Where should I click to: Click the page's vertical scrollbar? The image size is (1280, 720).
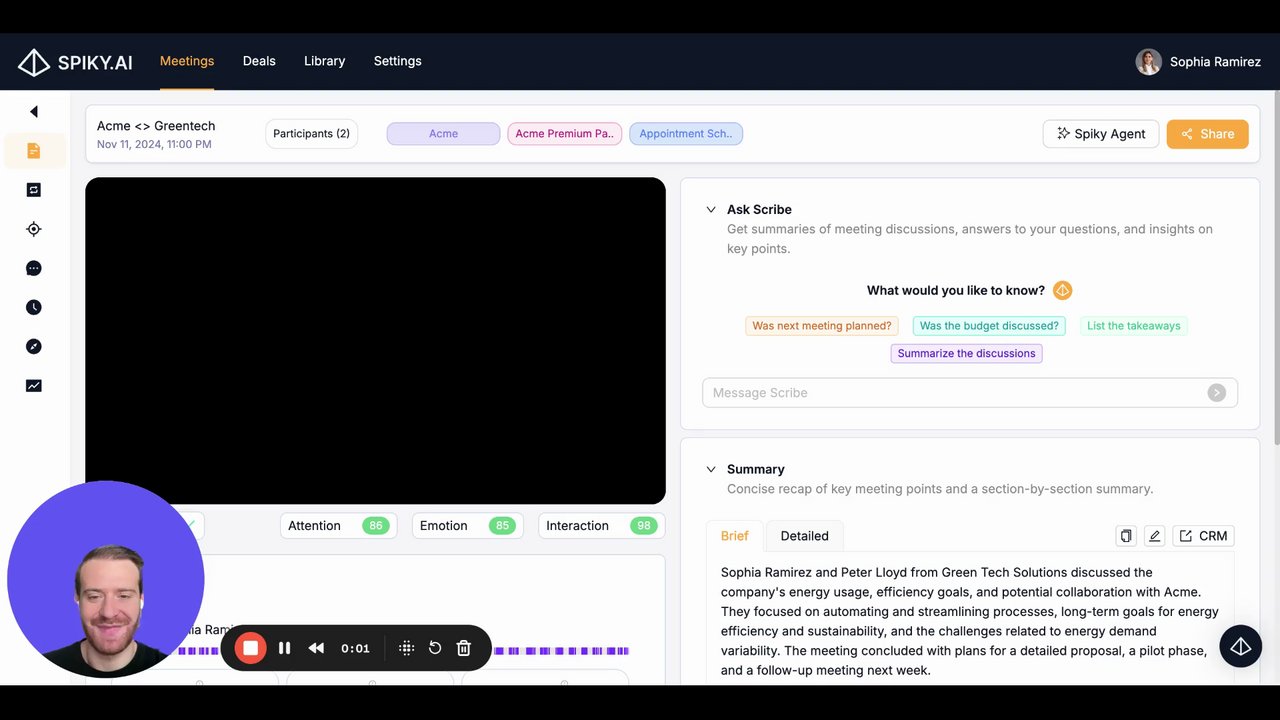click(1275, 270)
